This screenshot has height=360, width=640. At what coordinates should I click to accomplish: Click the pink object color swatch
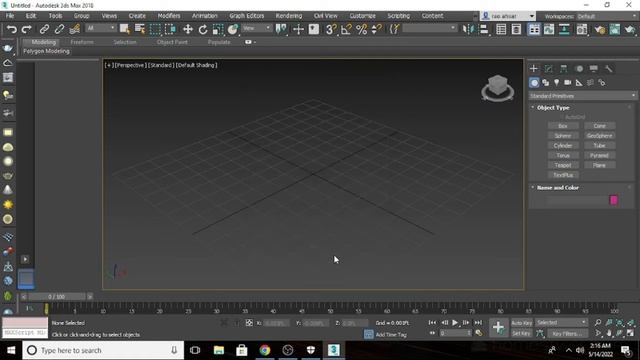(613, 200)
